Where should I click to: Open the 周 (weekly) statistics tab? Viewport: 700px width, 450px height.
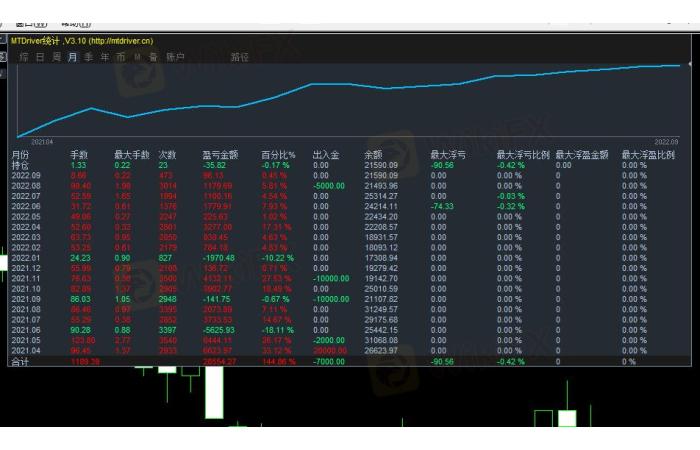56,57
